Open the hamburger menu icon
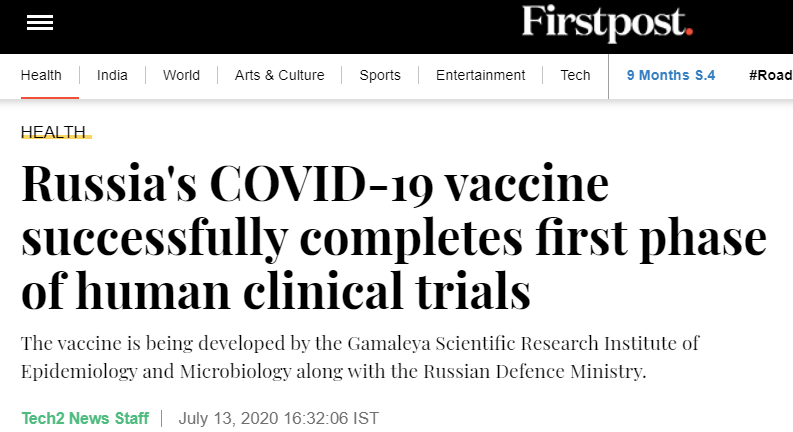 [40, 23]
